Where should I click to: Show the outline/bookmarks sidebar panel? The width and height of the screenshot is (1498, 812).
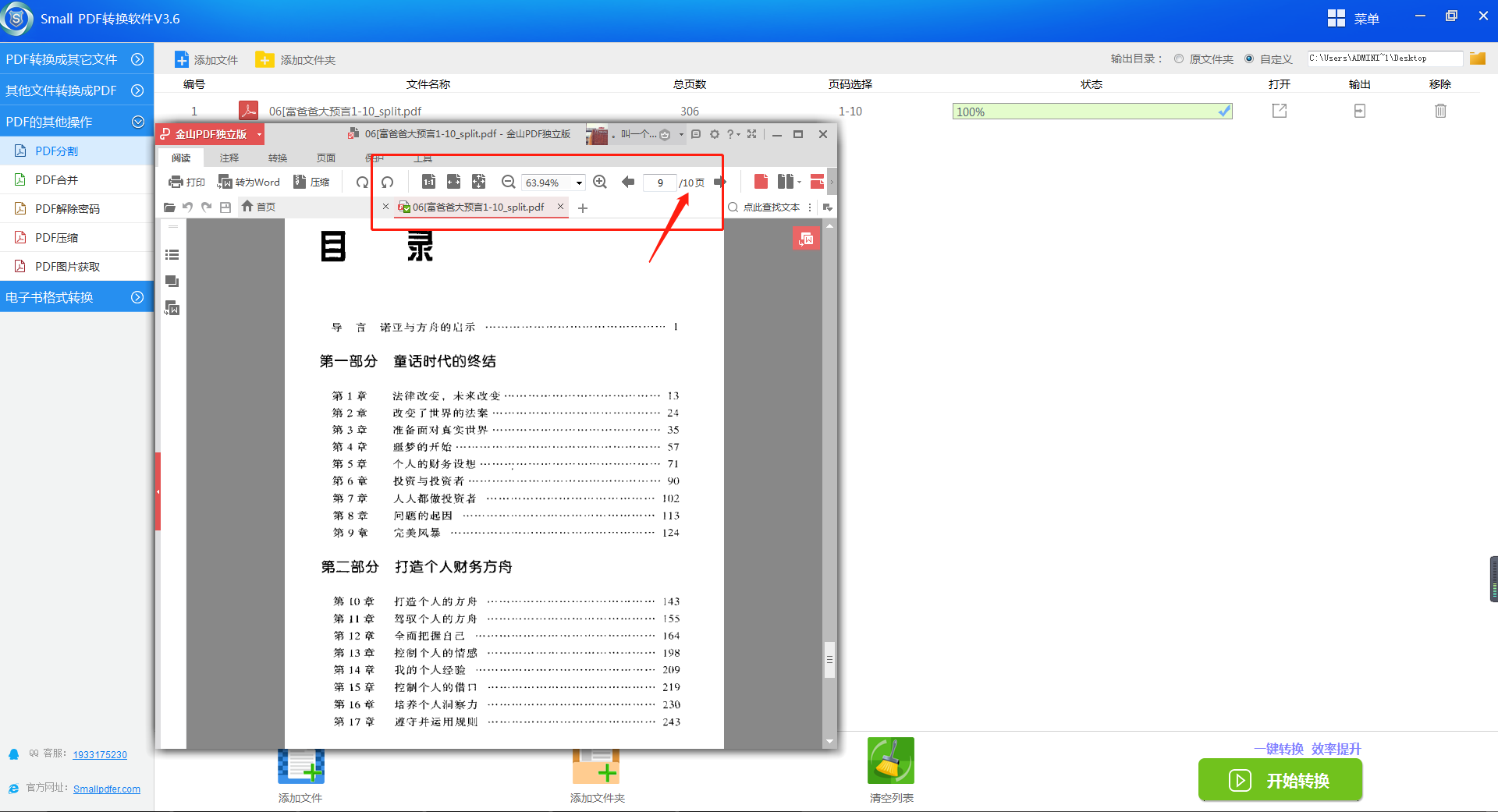[172, 254]
